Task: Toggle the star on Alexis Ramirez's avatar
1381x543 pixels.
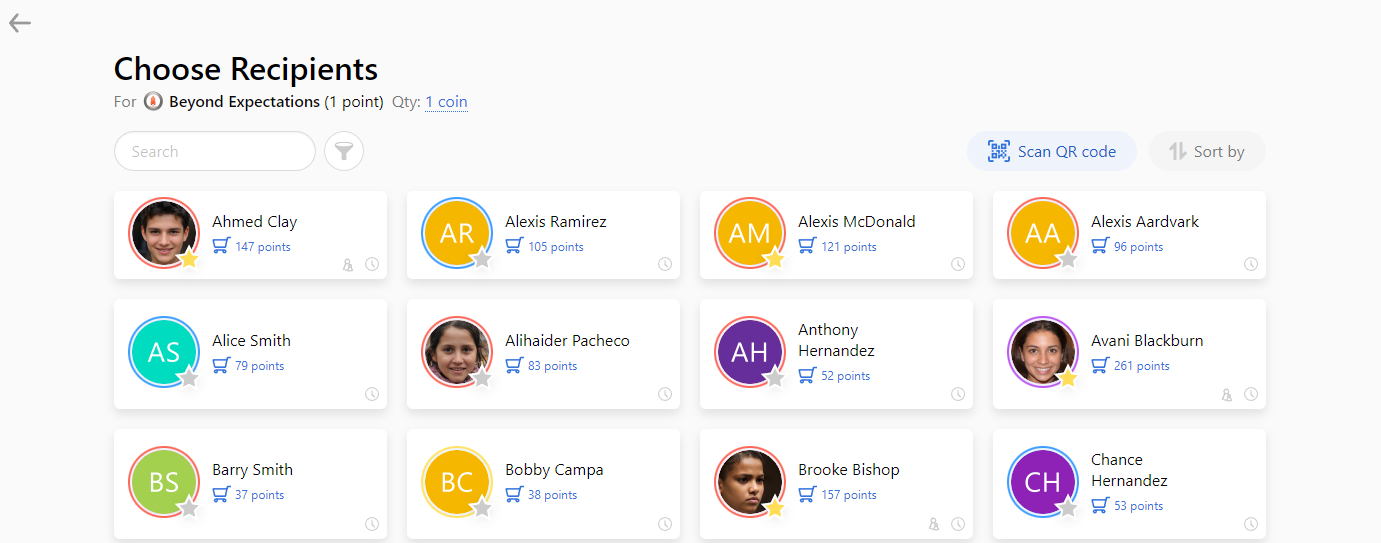Action: click(482, 259)
